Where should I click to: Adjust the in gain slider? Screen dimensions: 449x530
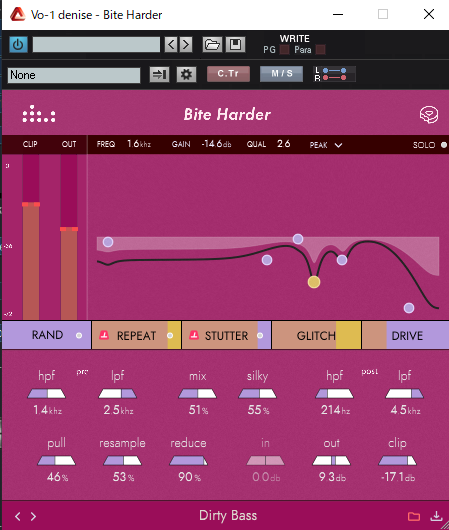(x=265, y=460)
